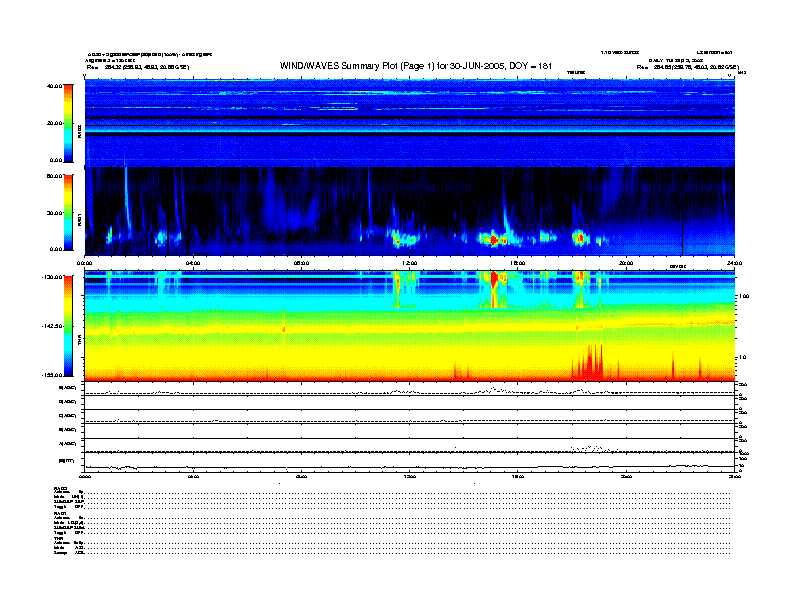Click the vertical RAD1 axis label beside the colorbar
This screenshot has width=792, height=612.
pyautogui.click(x=79, y=220)
